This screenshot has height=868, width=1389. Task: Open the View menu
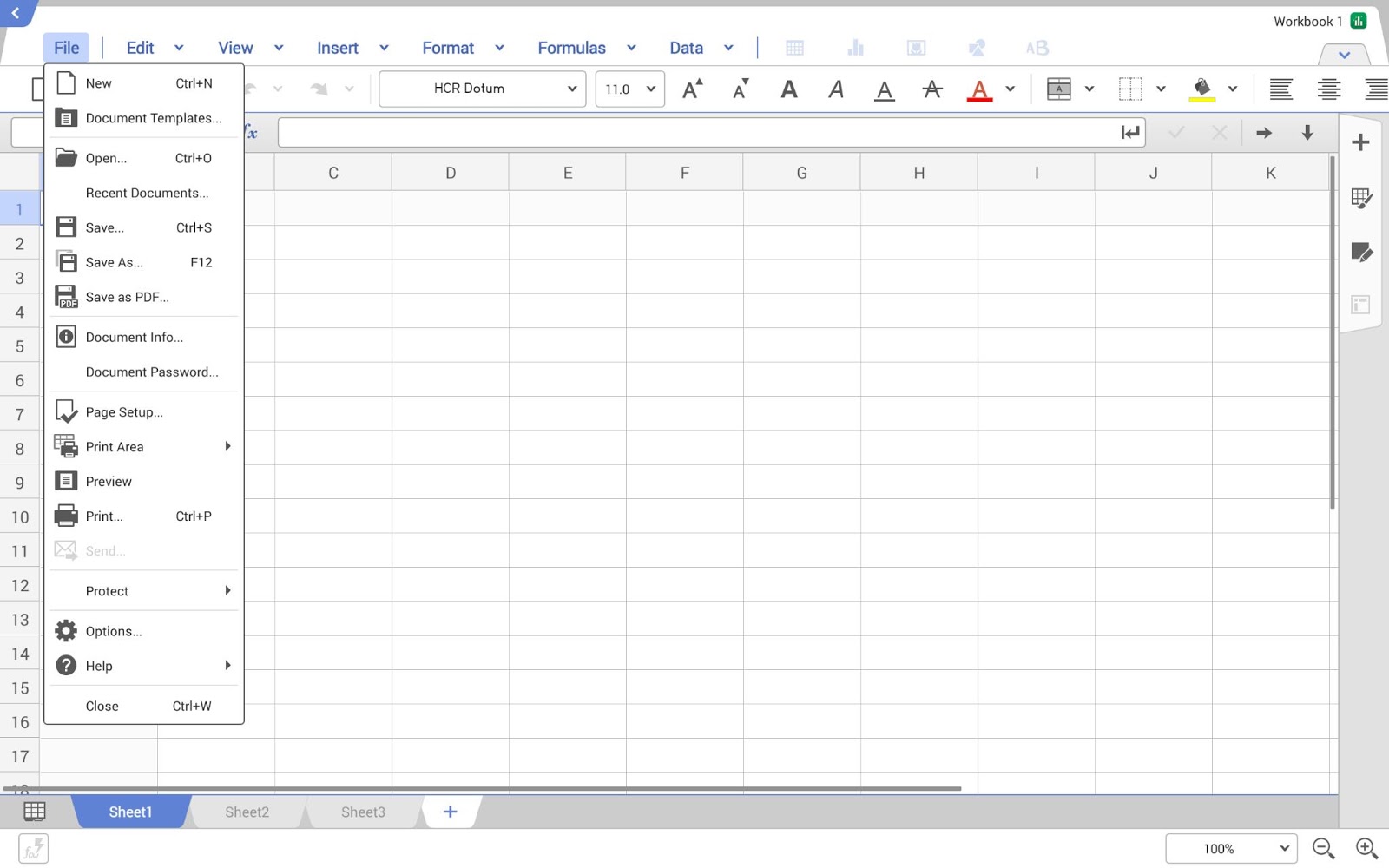point(235,48)
